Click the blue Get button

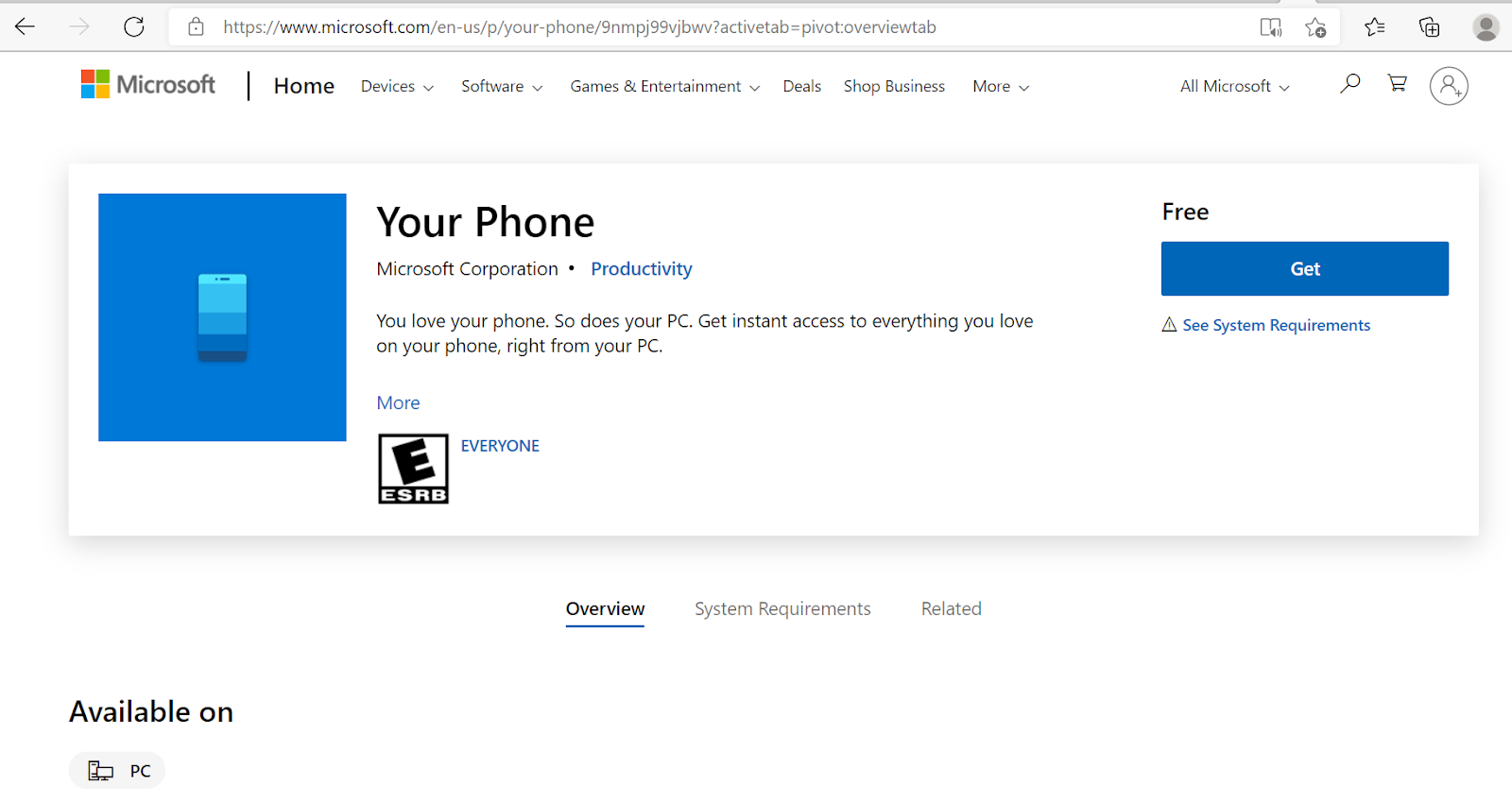point(1304,269)
